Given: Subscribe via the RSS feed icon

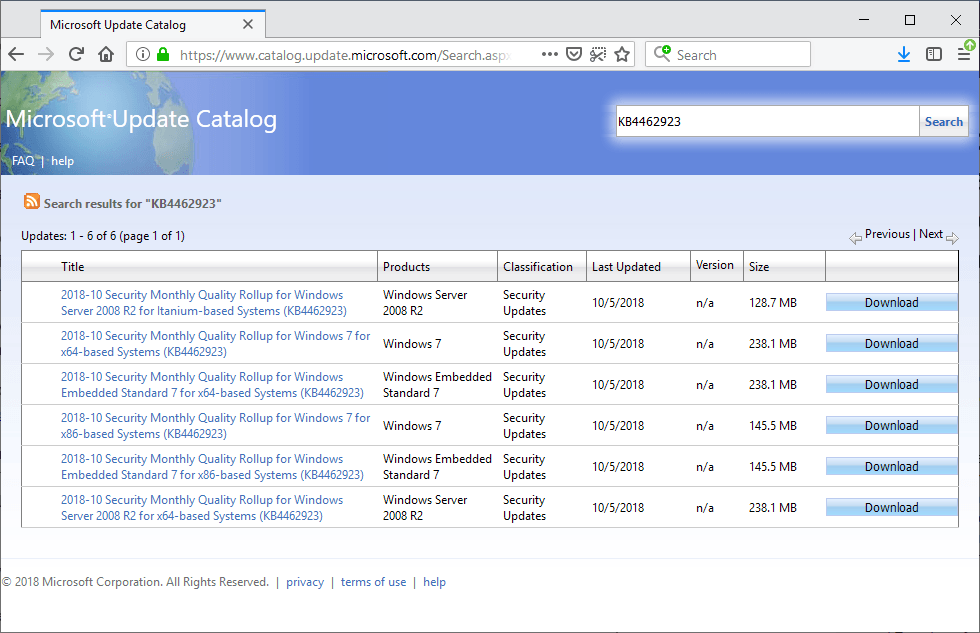Looking at the screenshot, I should click(31, 201).
